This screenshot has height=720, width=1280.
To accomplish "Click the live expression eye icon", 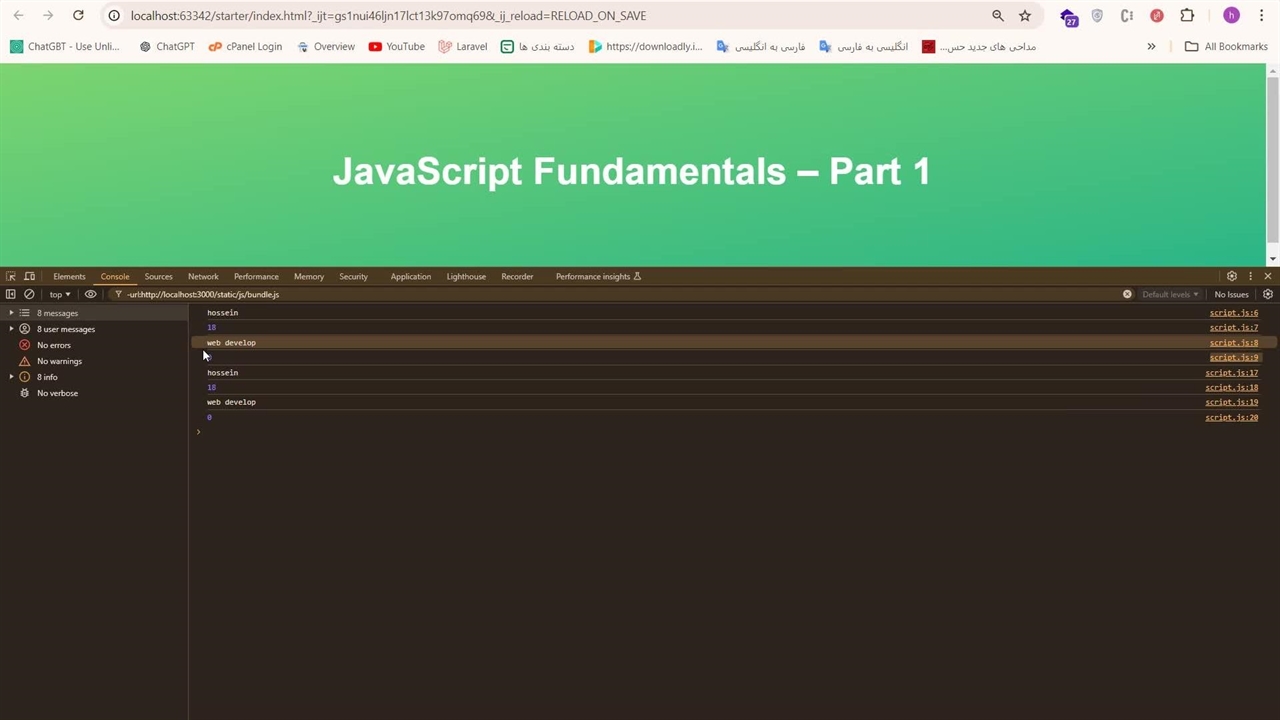I will coord(90,295).
